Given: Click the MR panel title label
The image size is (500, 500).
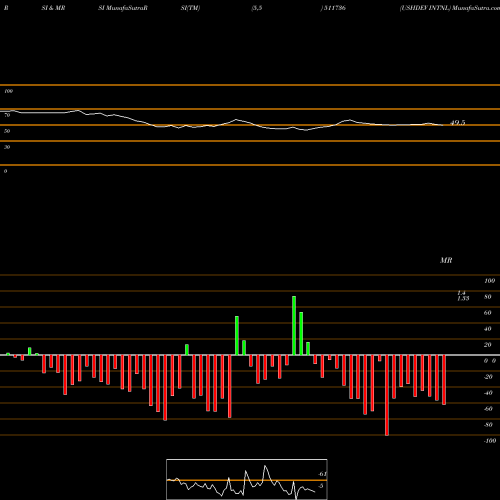Looking at the screenshot, I should [x=446, y=260].
